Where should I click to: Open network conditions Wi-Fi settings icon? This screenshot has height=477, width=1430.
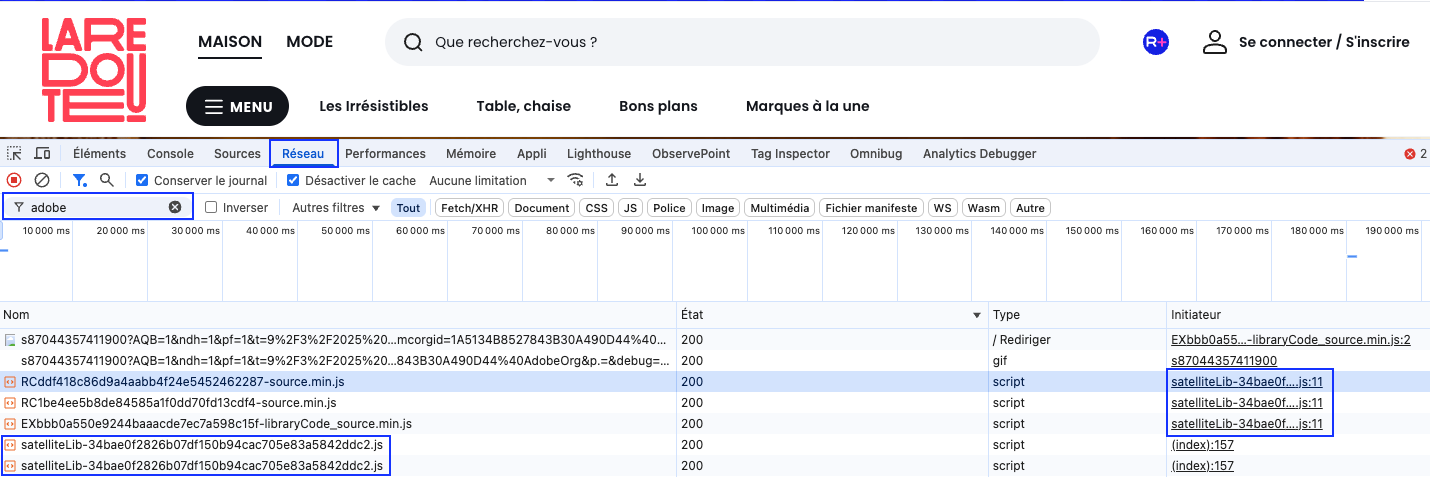pos(575,181)
